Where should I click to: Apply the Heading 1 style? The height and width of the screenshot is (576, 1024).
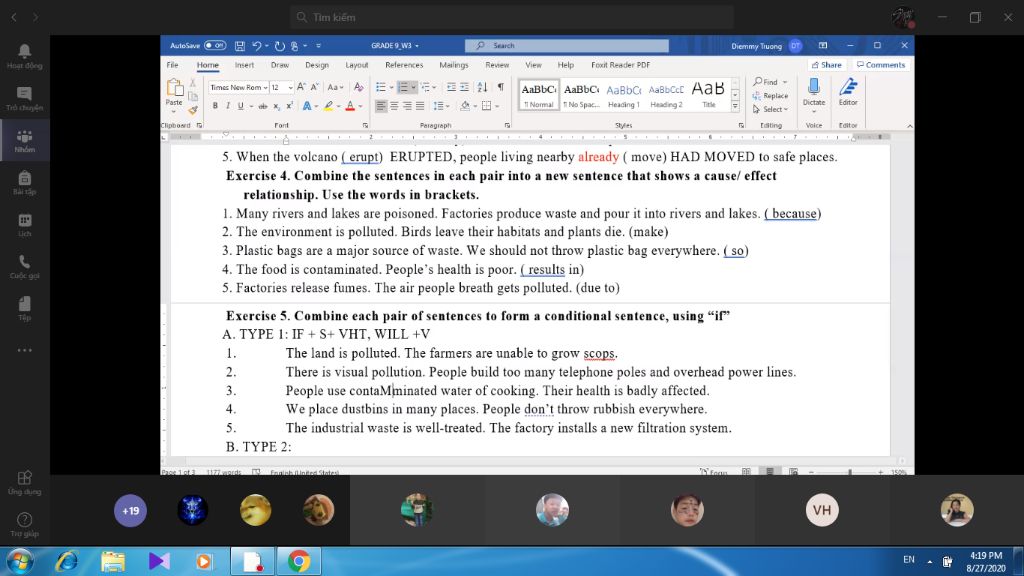point(624,95)
